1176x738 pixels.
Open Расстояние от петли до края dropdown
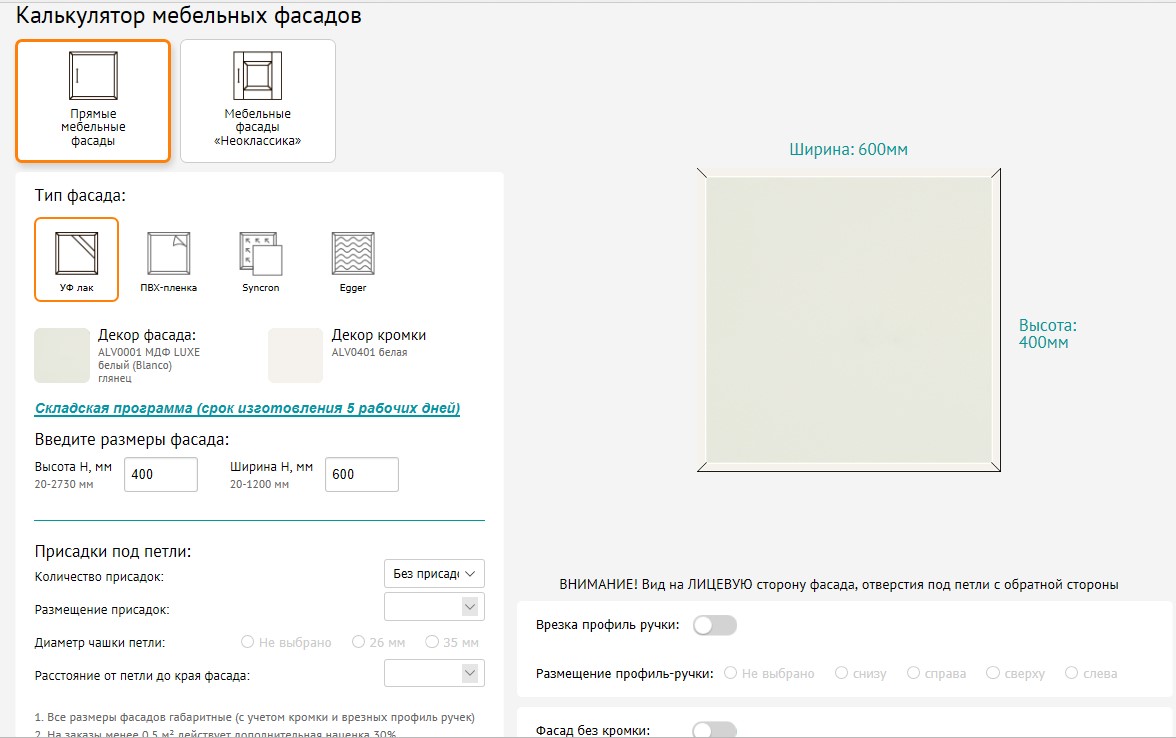point(434,674)
